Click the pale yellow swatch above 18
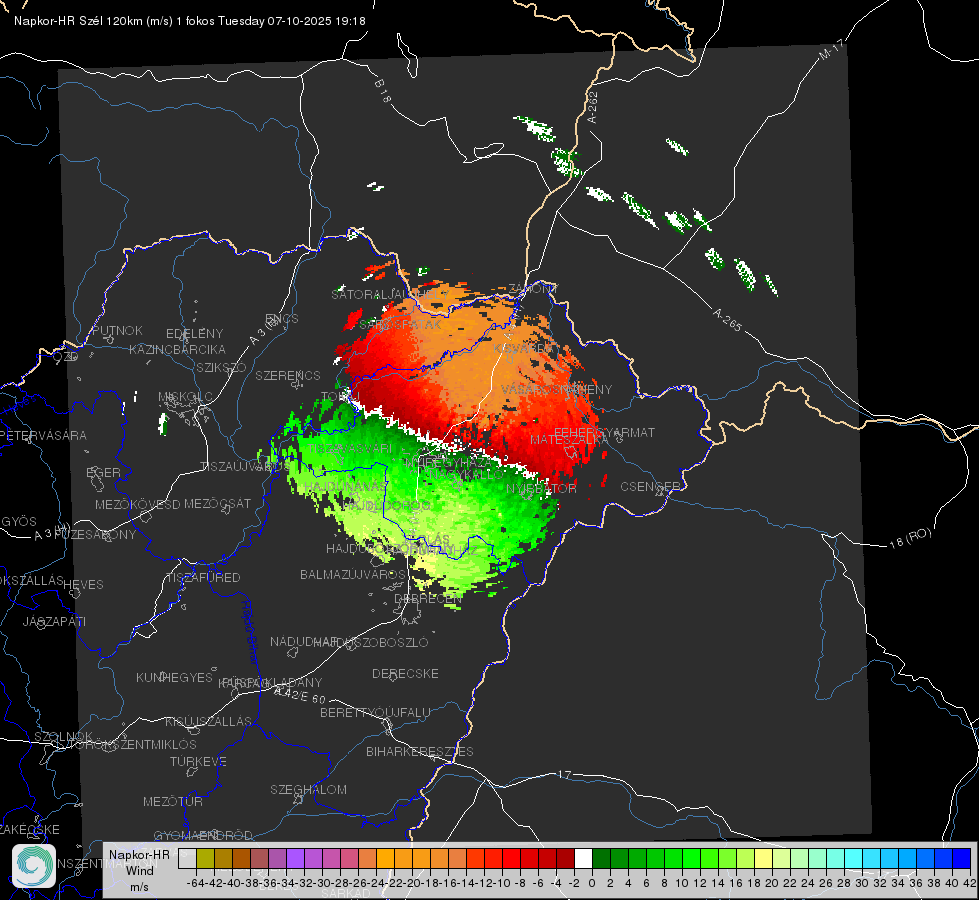 click(764, 859)
